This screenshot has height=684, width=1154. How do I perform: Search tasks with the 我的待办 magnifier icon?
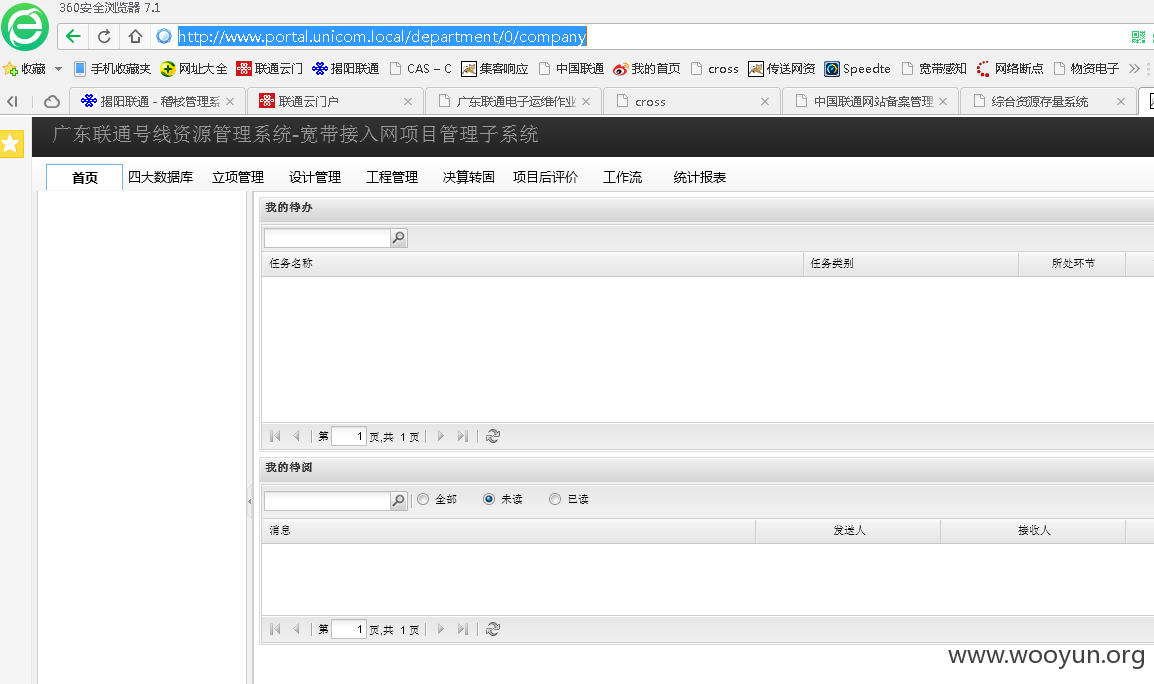tap(398, 238)
